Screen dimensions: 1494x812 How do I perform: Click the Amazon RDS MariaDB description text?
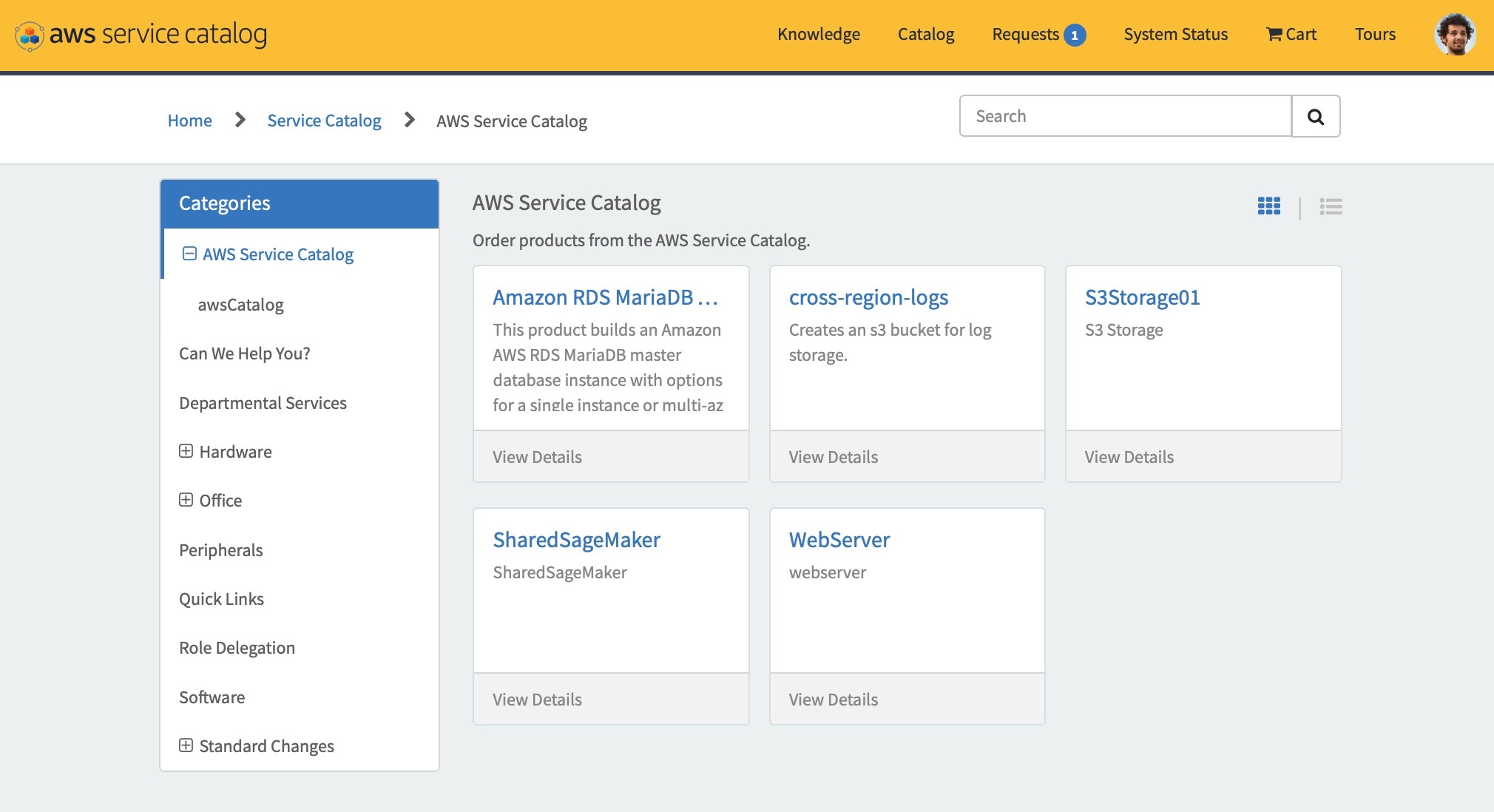608,368
